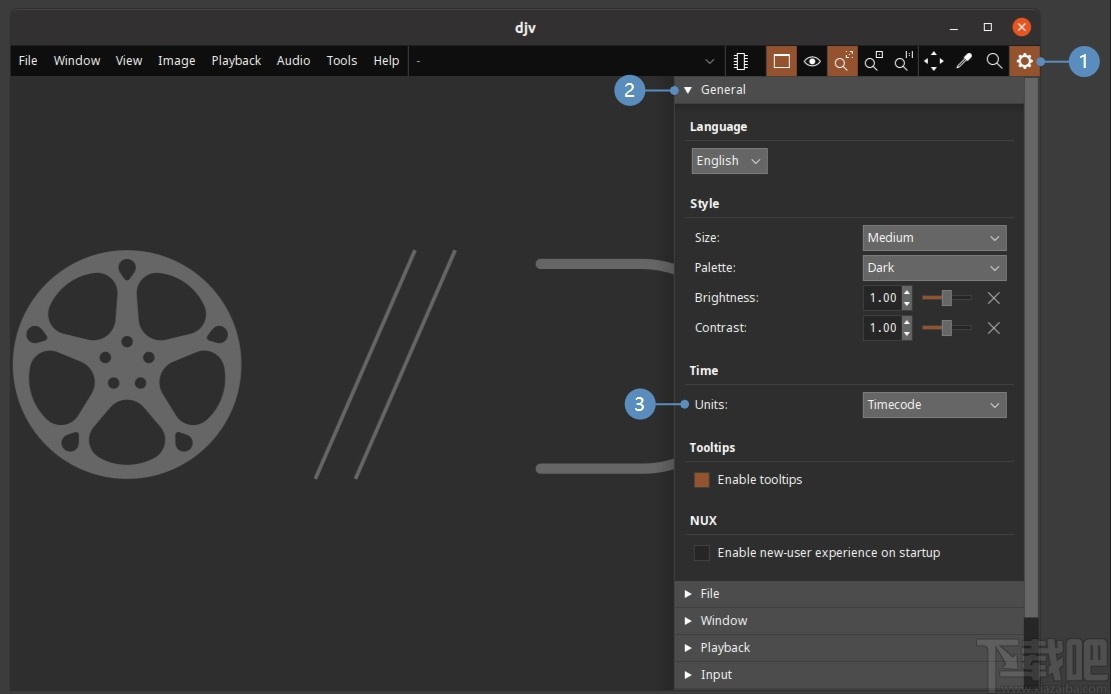Select the four-arrow pan tool icon
This screenshot has height=694, width=1111.
pyautogui.click(x=934, y=61)
